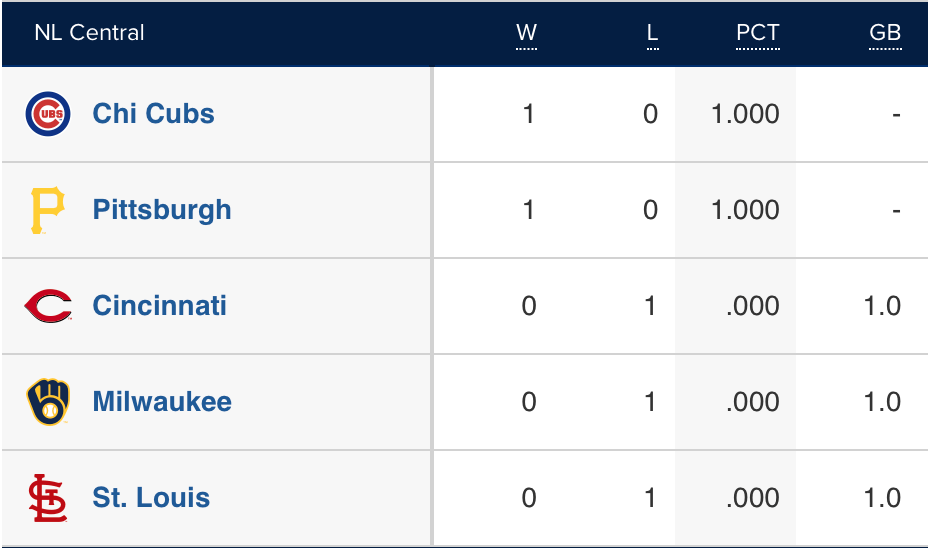Click Cincinnati's 1.0 games back value
Screen dimensions: 928x548
pyautogui.click(x=882, y=306)
